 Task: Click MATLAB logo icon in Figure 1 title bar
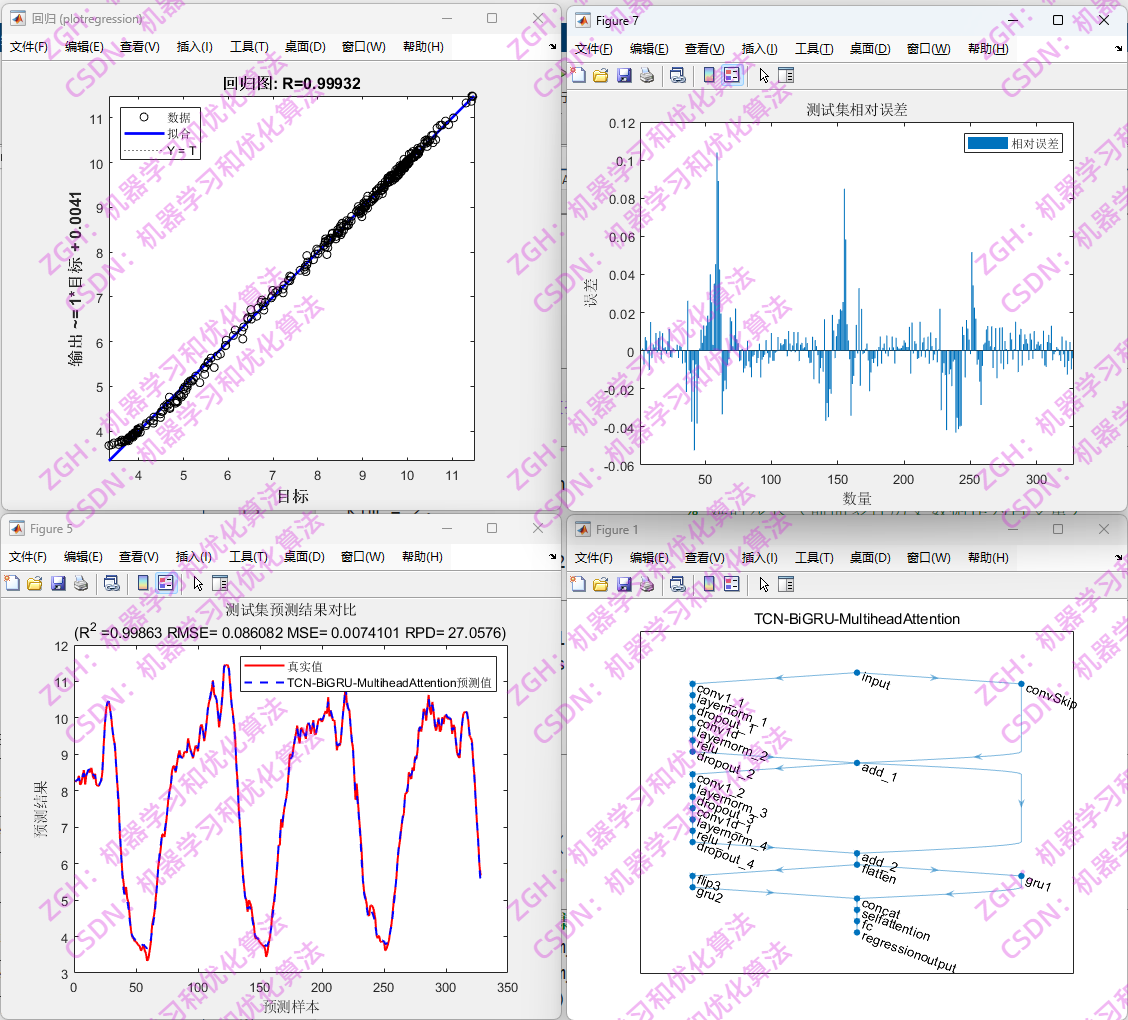[x=583, y=529]
